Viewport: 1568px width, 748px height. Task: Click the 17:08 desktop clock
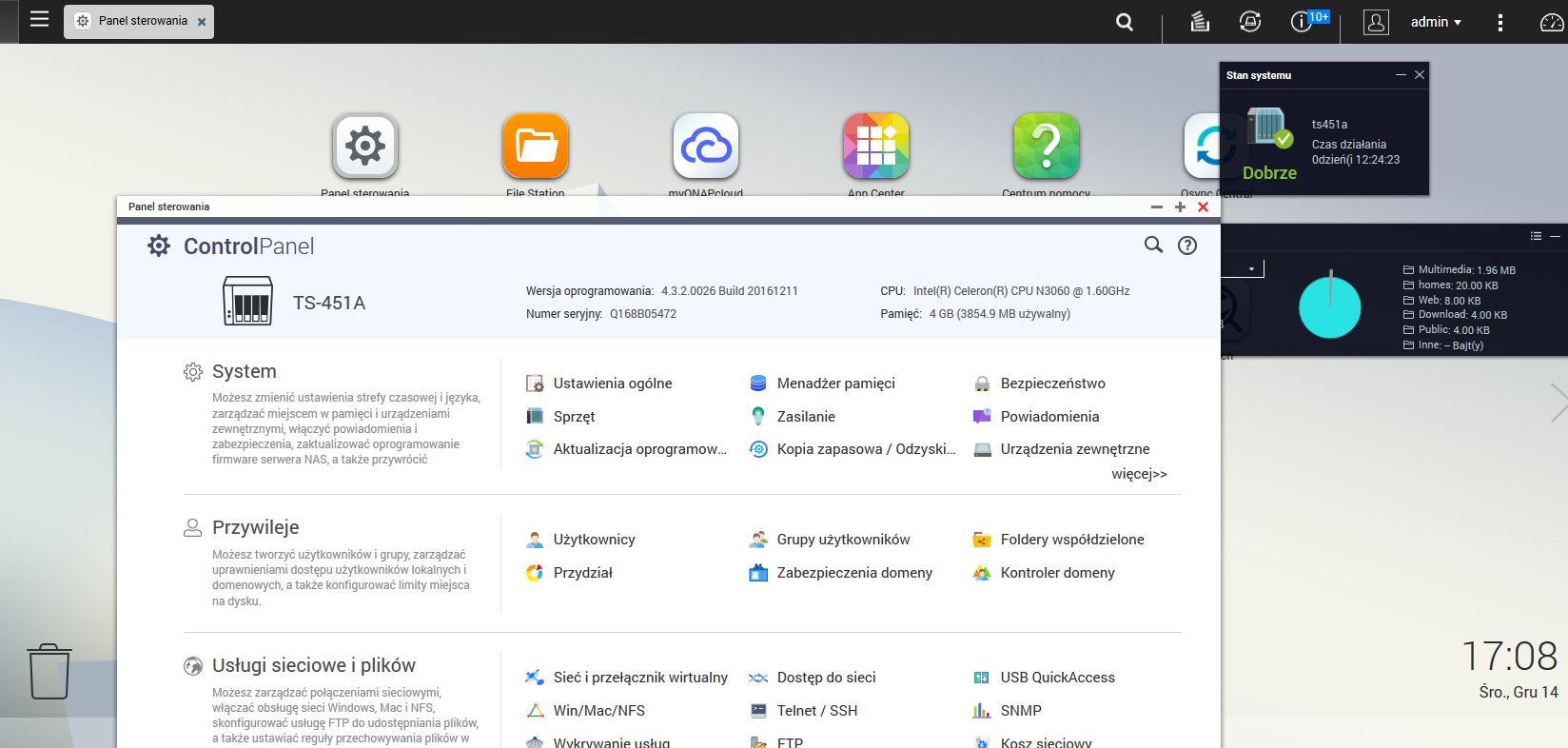(x=1509, y=657)
